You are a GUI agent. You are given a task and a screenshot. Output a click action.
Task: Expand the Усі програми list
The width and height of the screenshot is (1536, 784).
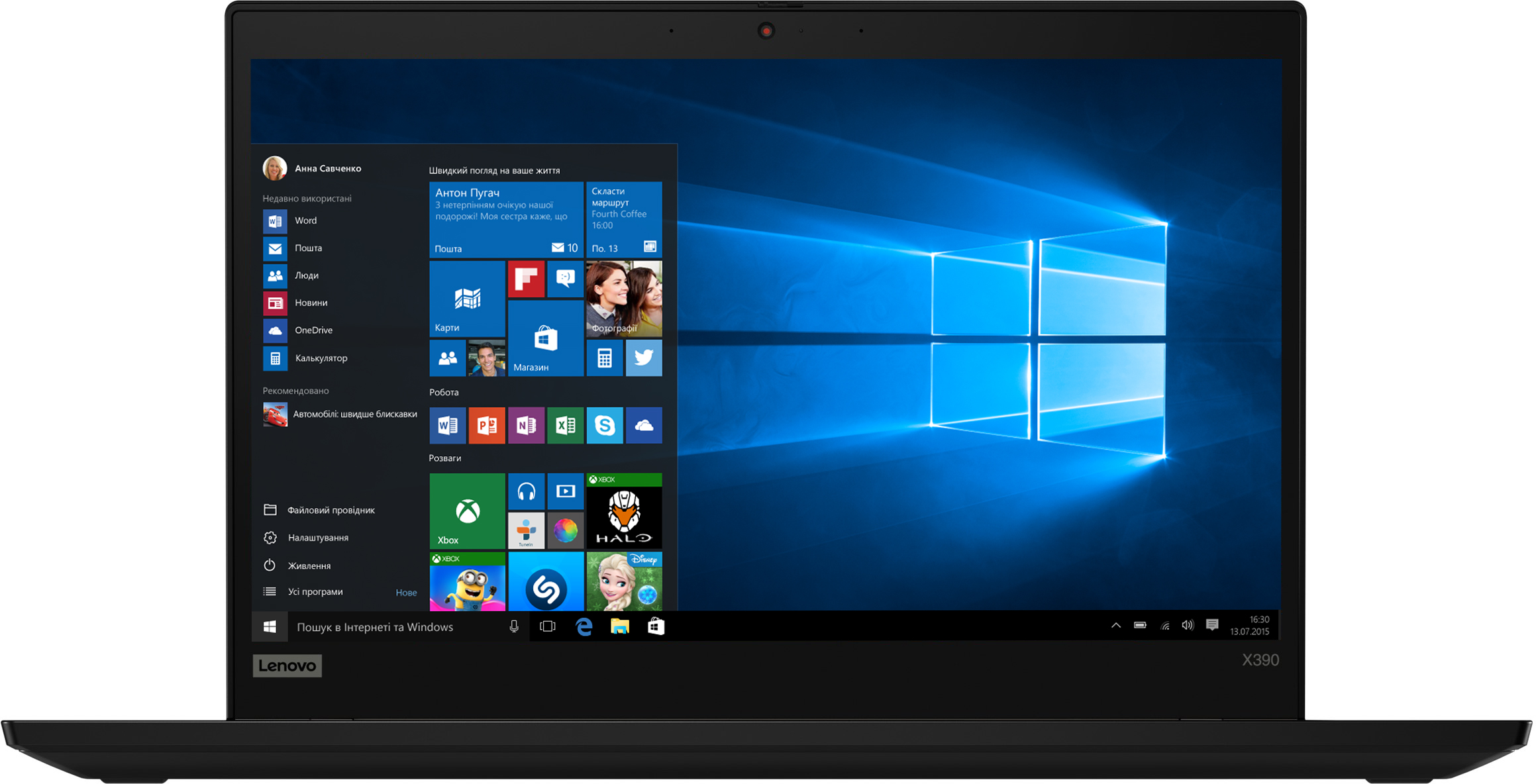click(315, 592)
